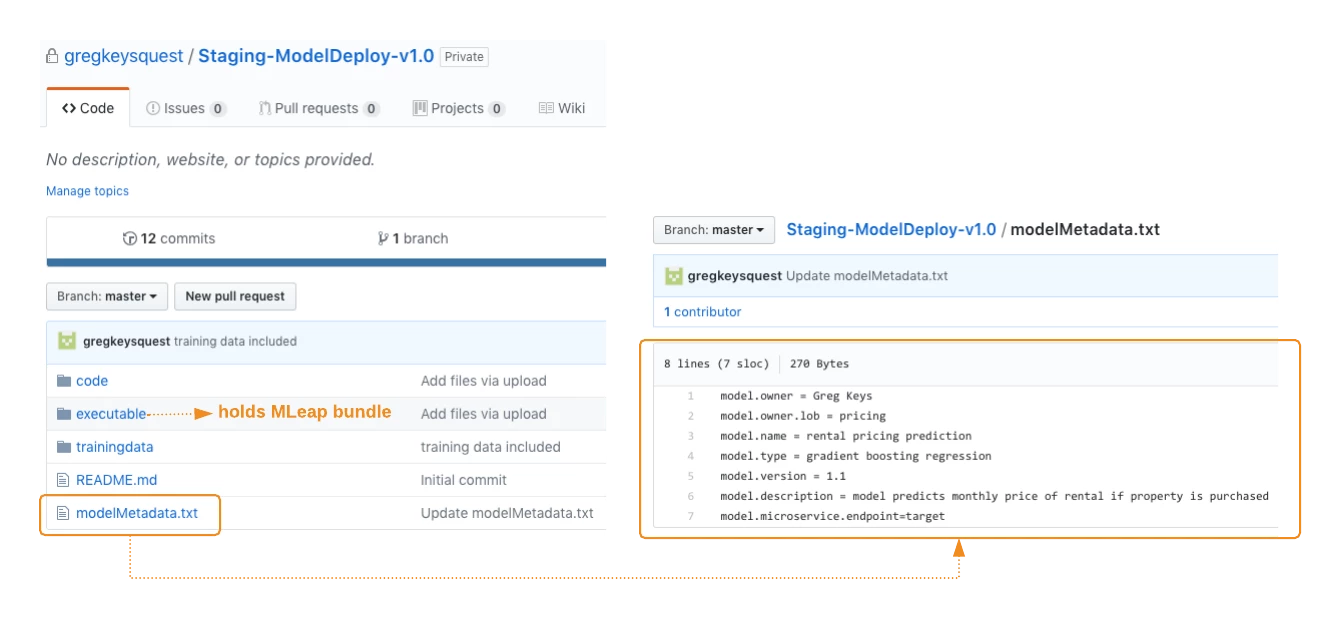The width and height of the screenshot is (1320, 619).
Task: Click the Projects count badge
Action: (496, 109)
